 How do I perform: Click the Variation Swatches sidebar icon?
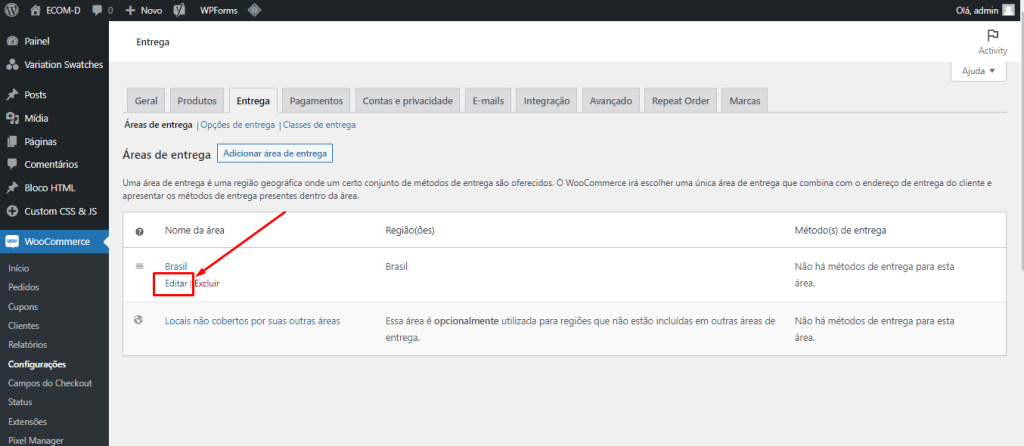[12, 65]
